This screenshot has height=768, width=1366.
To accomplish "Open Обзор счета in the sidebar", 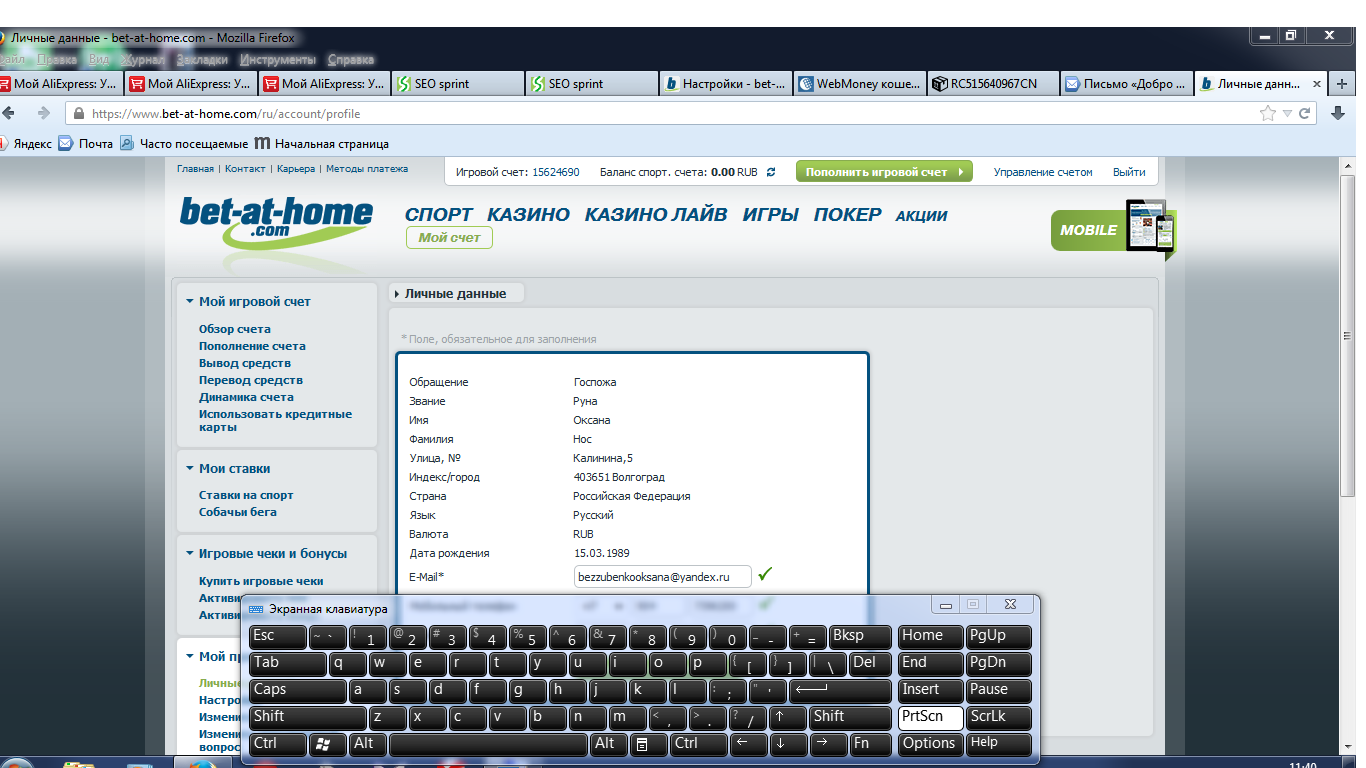I will tap(235, 329).
